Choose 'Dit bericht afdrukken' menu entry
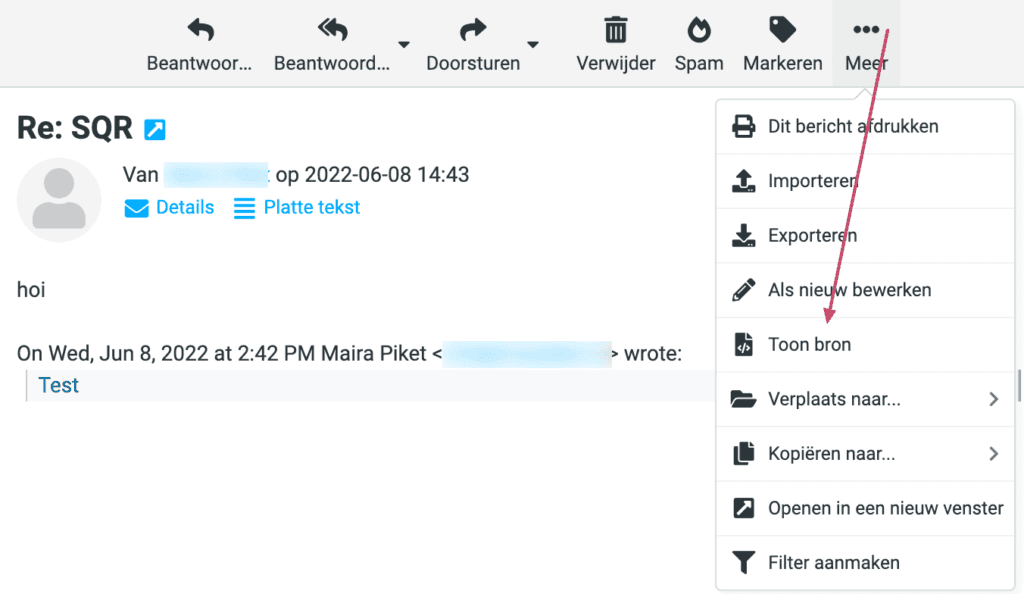The image size is (1024, 594). [852, 127]
